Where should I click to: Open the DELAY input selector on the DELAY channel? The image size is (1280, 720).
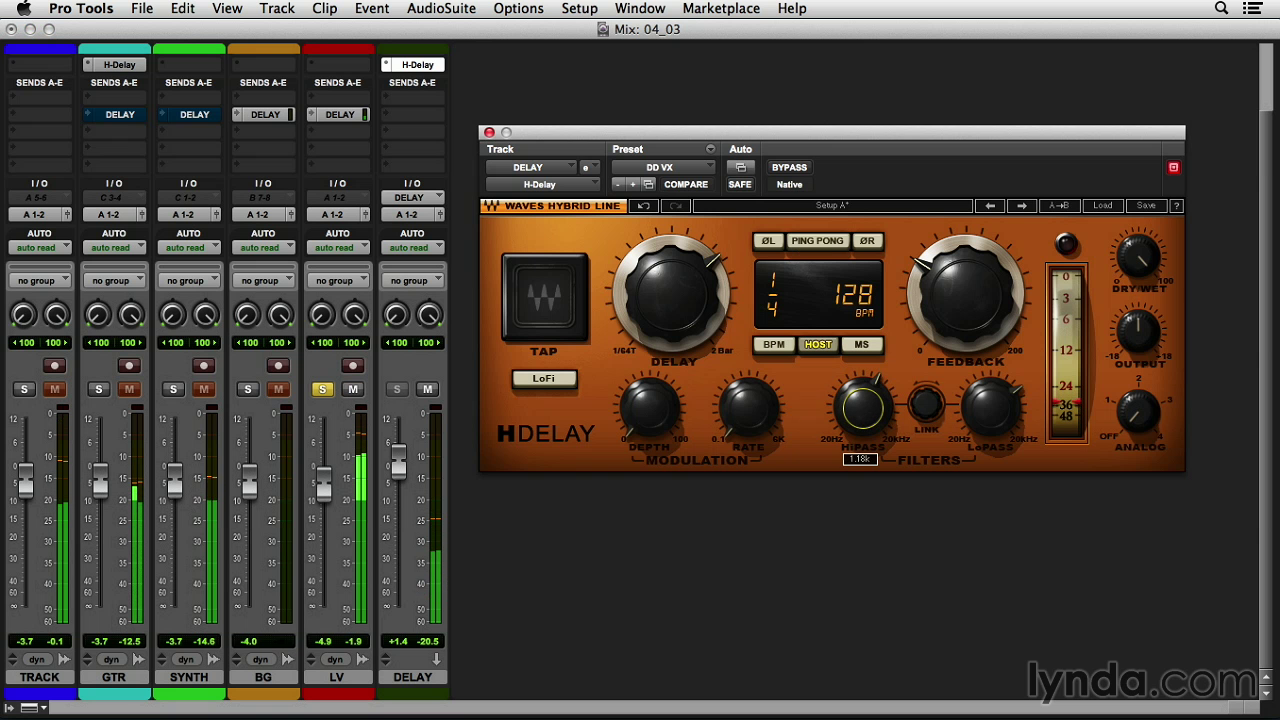412,198
